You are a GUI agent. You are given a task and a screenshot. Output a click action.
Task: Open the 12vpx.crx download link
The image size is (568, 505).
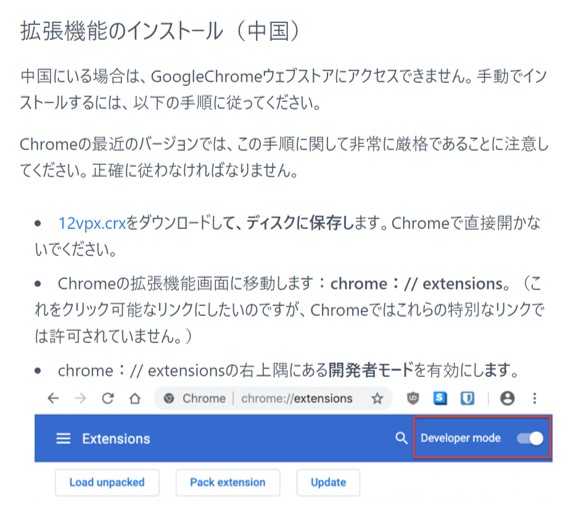click(92, 223)
